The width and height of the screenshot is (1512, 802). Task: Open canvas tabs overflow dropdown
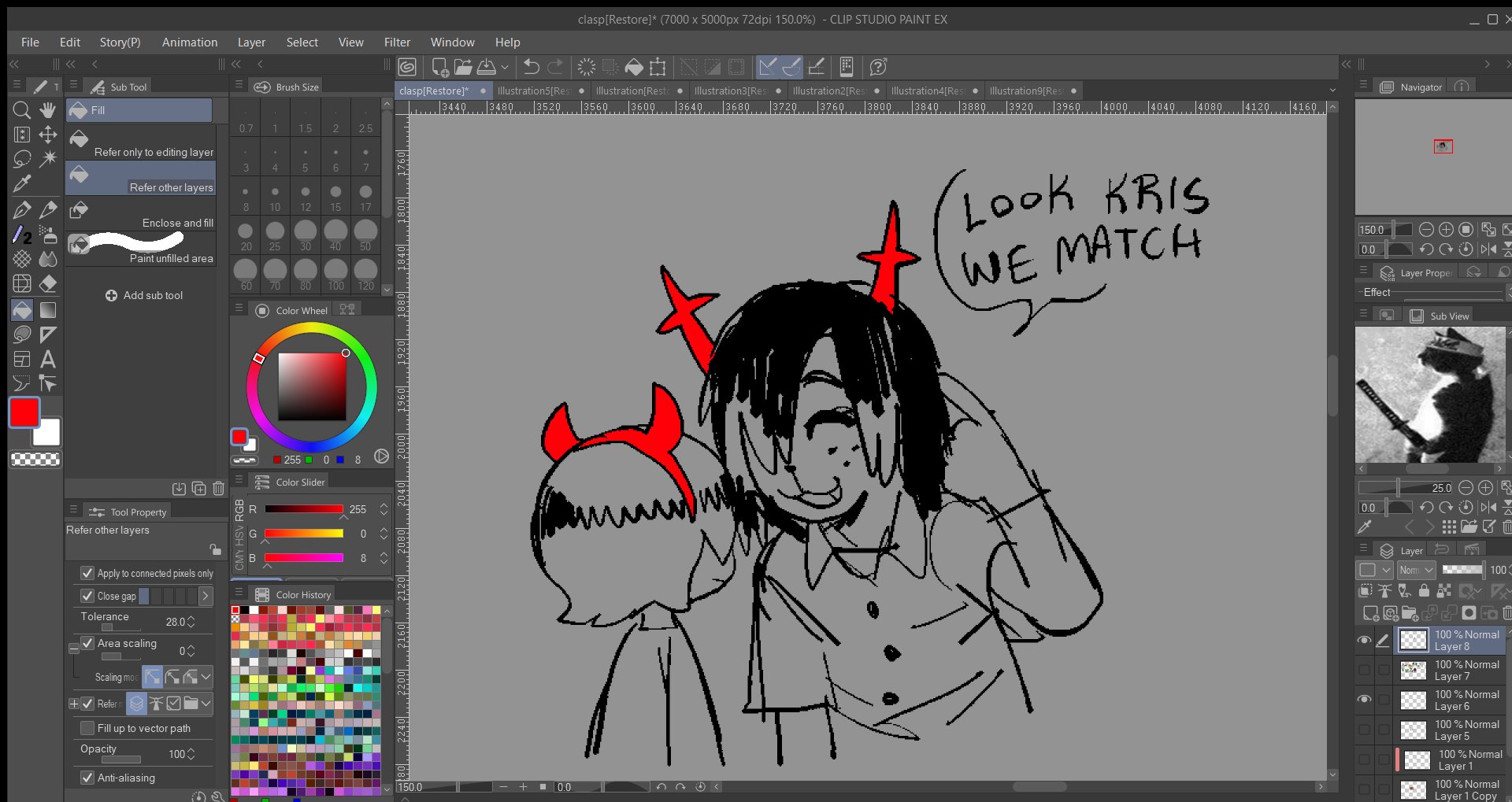(1332, 90)
